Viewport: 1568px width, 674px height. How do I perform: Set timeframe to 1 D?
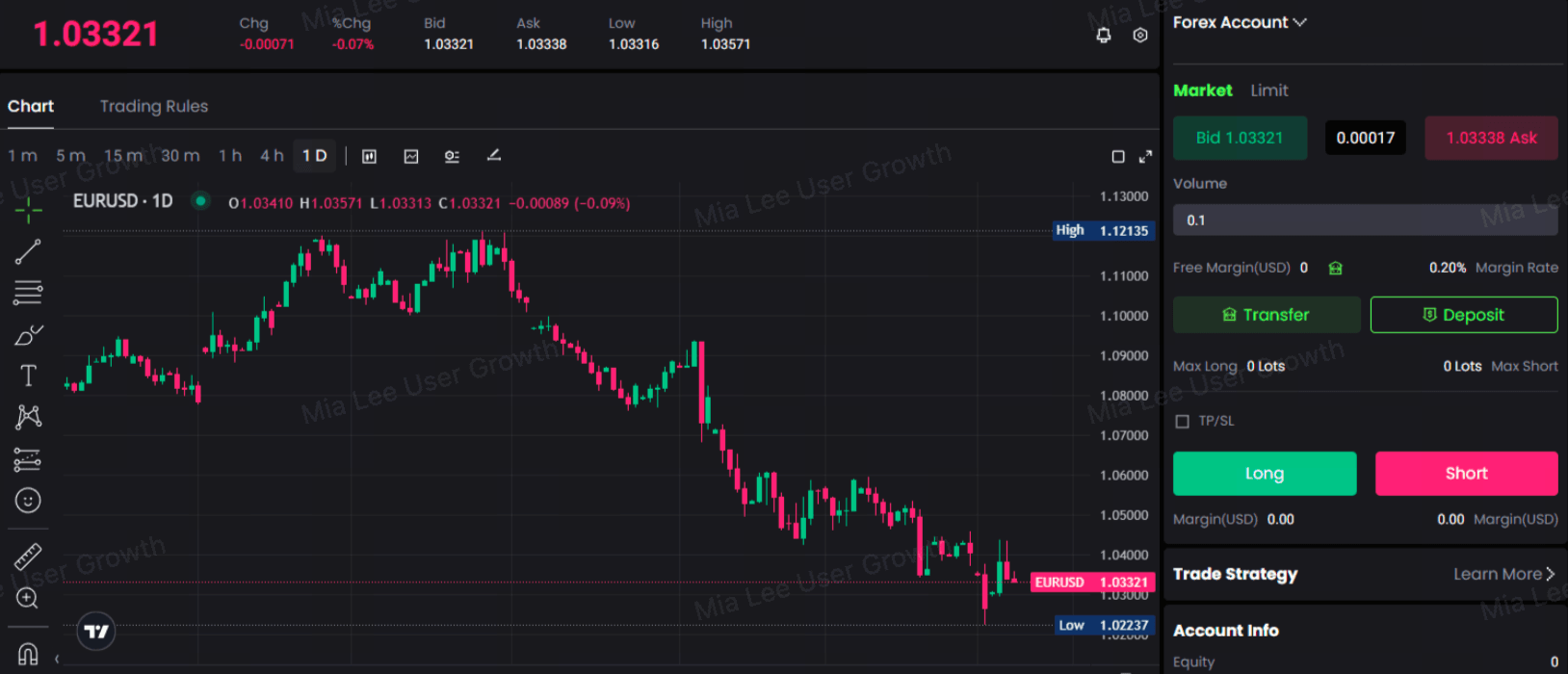(x=315, y=156)
